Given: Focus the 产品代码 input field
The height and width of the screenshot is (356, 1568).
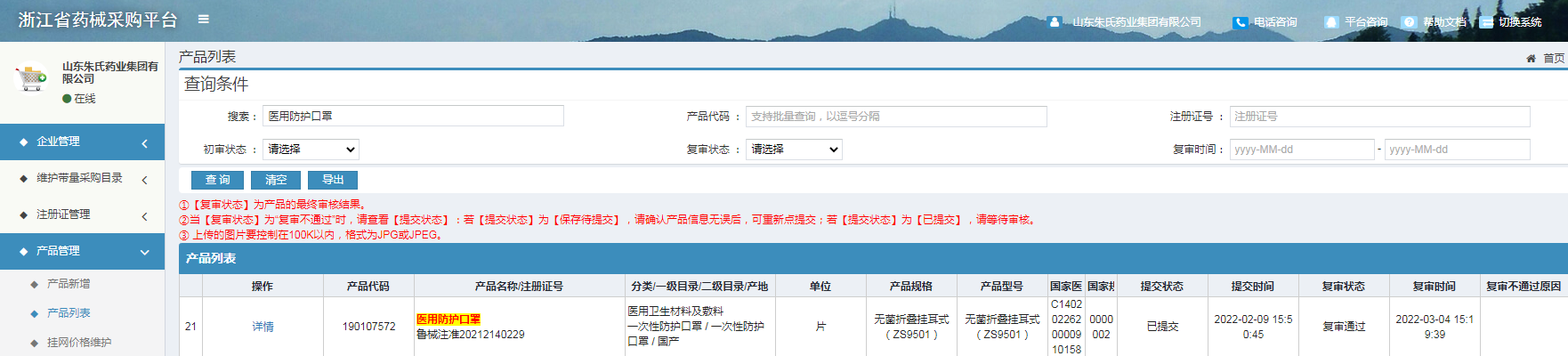Looking at the screenshot, I should pyautogui.click(x=895, y=117).
